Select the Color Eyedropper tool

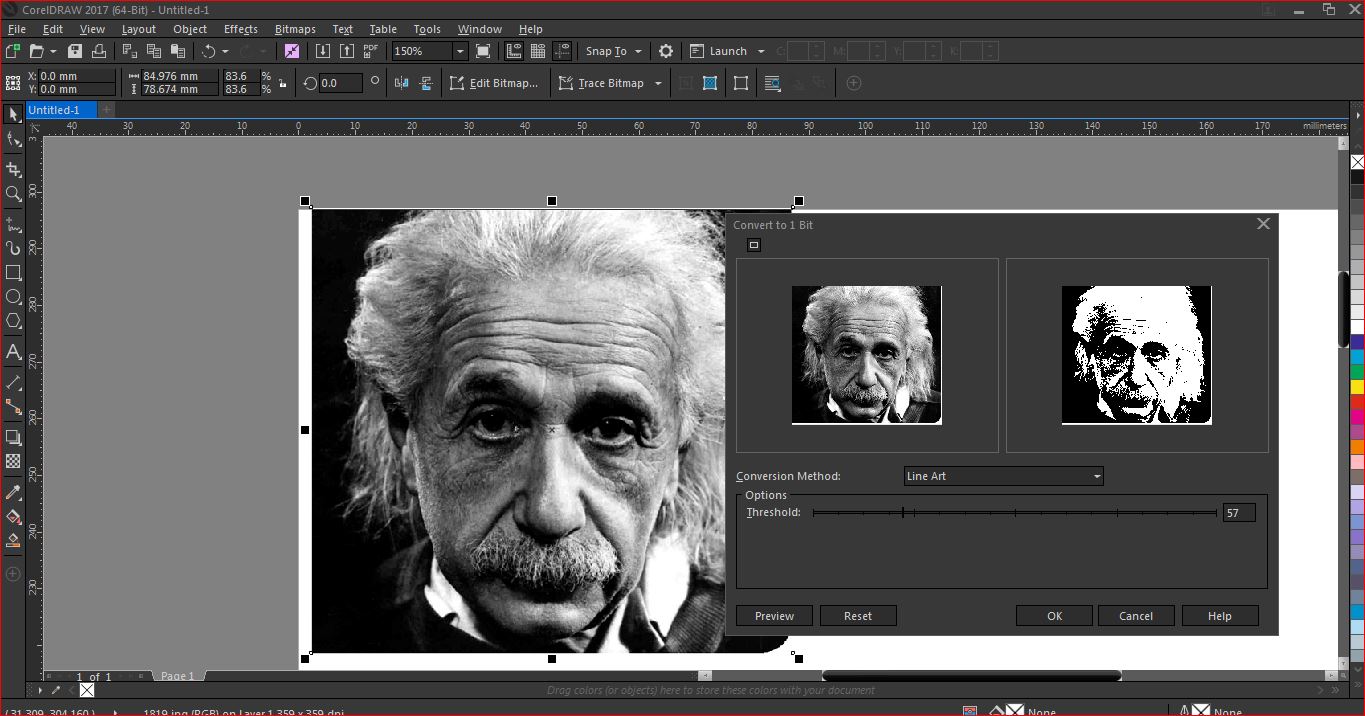pyautogui.click(x=13, y=493)
